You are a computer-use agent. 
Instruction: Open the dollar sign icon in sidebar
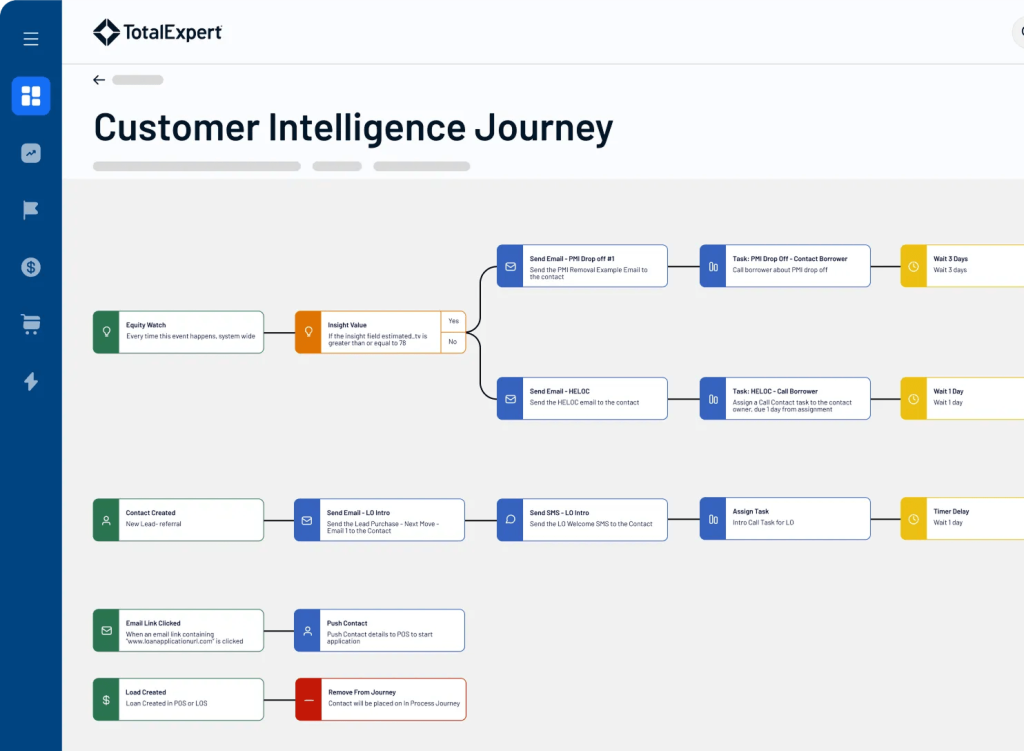(x=31, y=267)
